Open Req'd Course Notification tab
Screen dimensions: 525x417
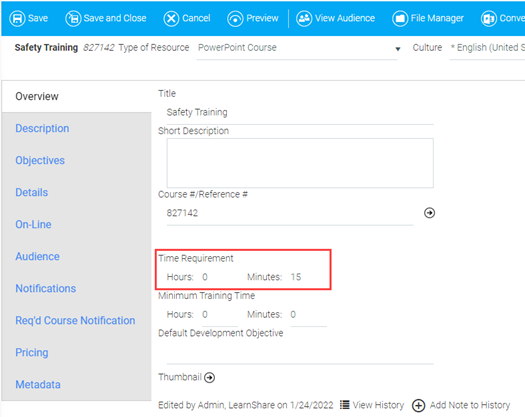(75, 321)
